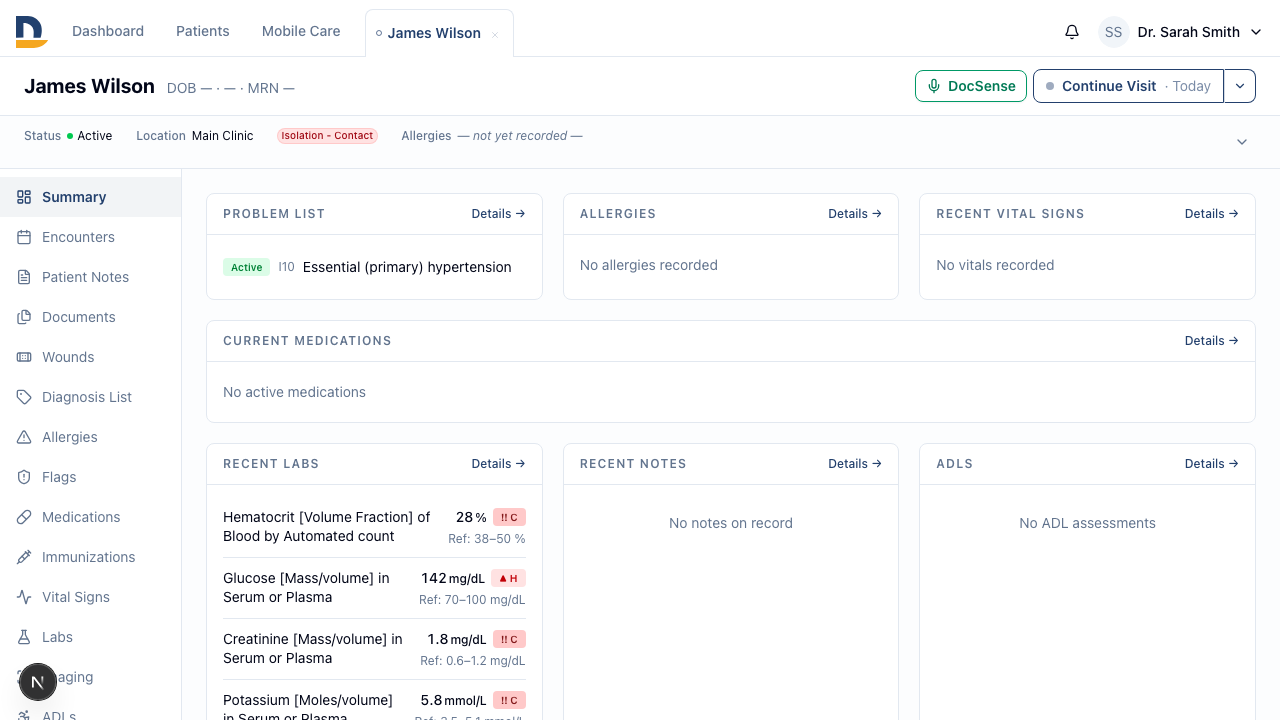Click the Labs flask icon
The height and width of the screenshot is (720, 1280).
[x=24, y=637]
